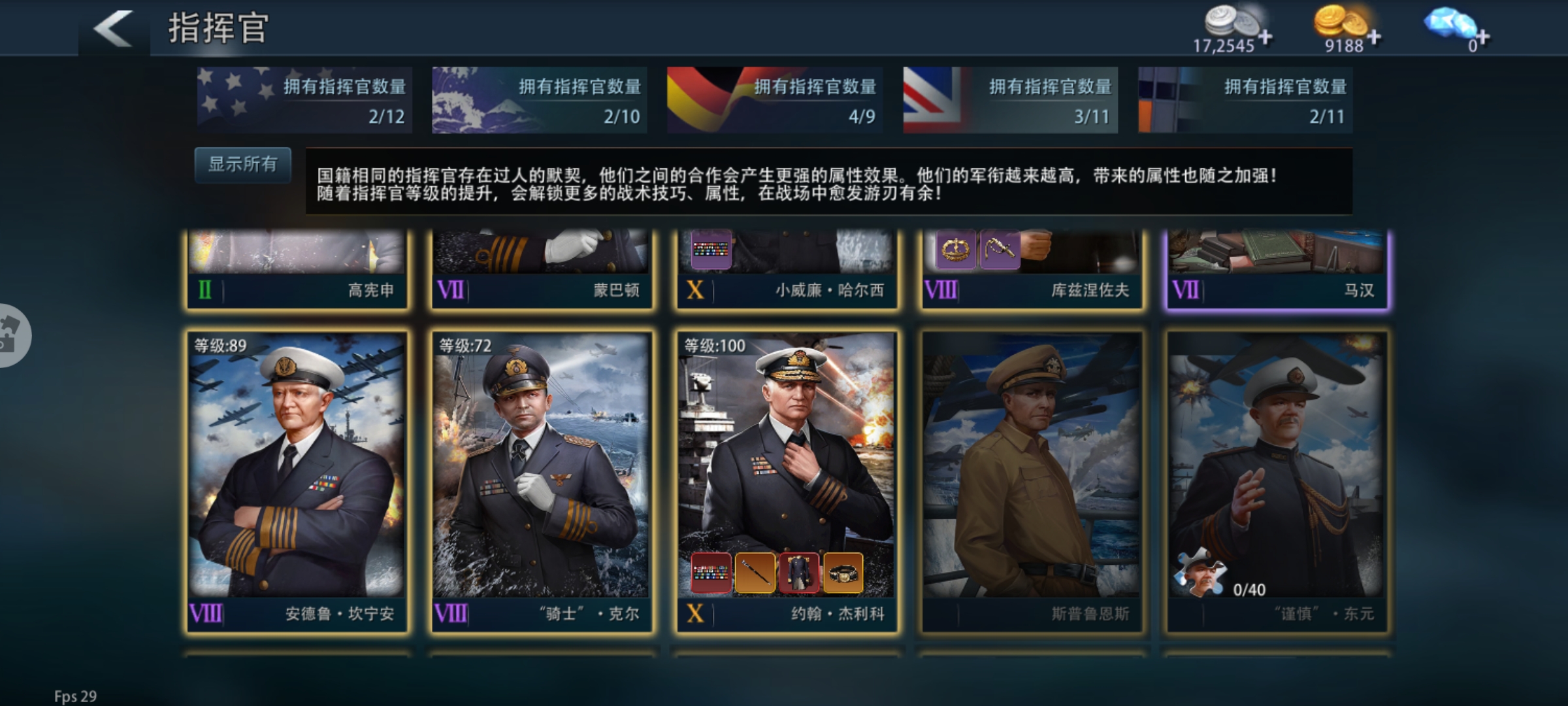Image resolution: width=1568 pixels, height=706 pixels.
Task: Add silver coins with the plus icon
Action: click(x=1266, y=37)
